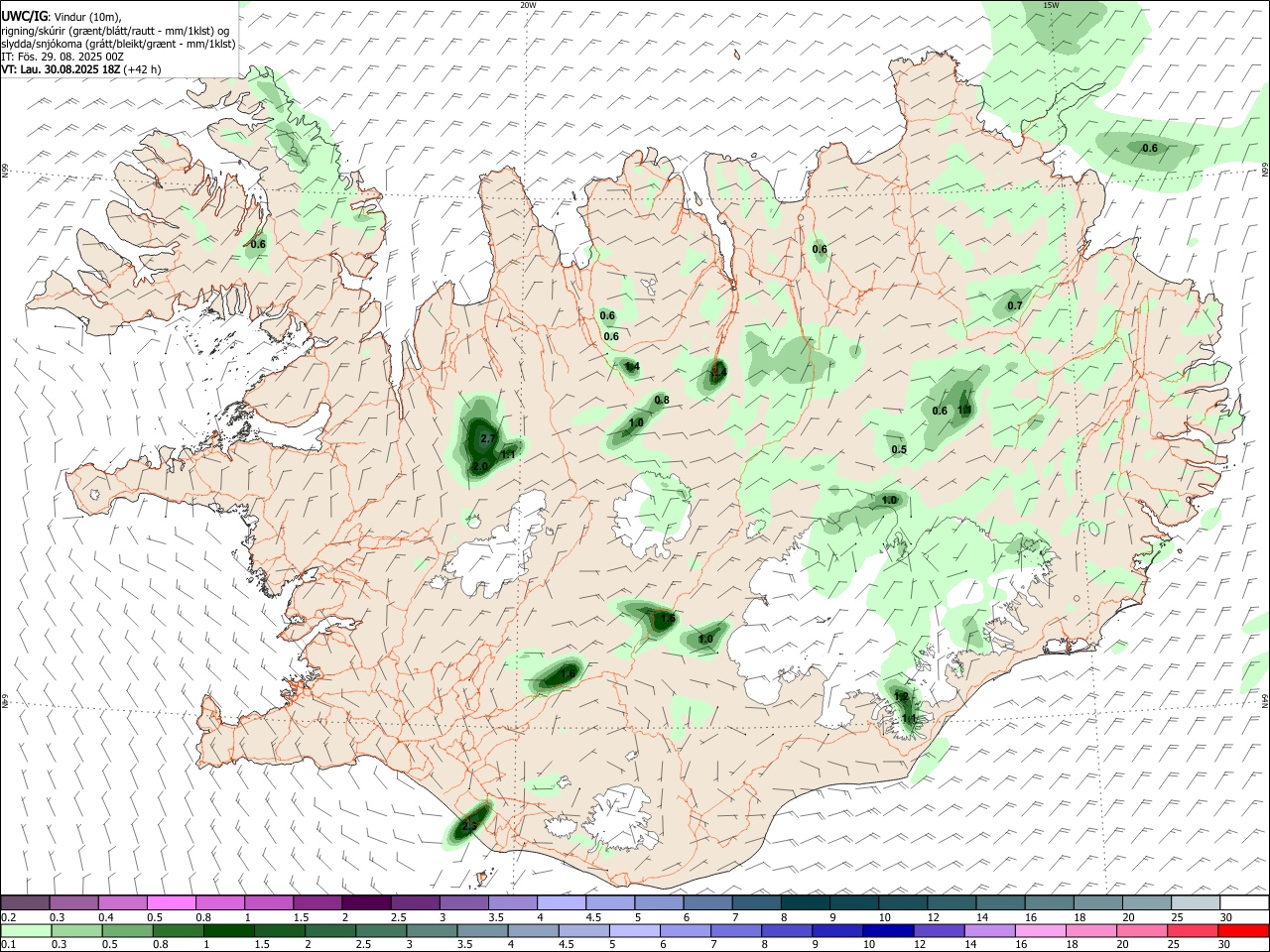Screen dimensions: 1270x952
Task: Click the 15W longitude label
Action: [x=1051, y=5]
